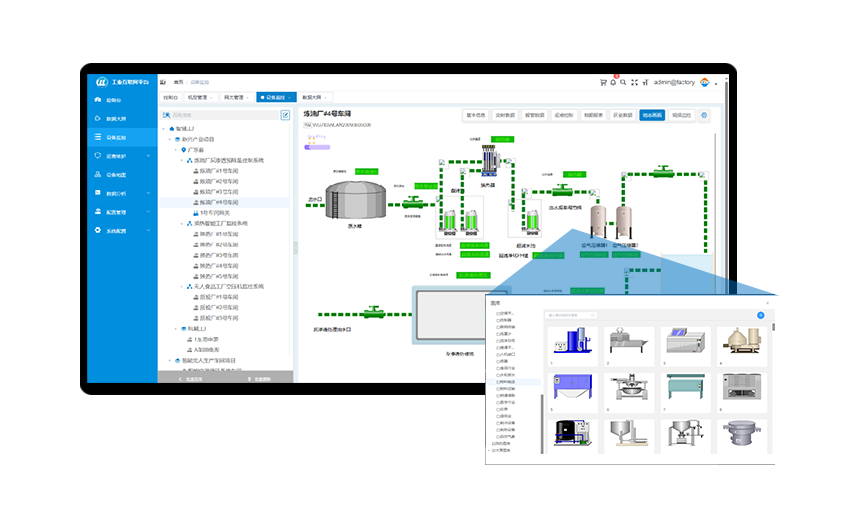The image size is (859, 527).
Task: Open 设备地图 in the left sidebar
Action: tap(116, 174)
